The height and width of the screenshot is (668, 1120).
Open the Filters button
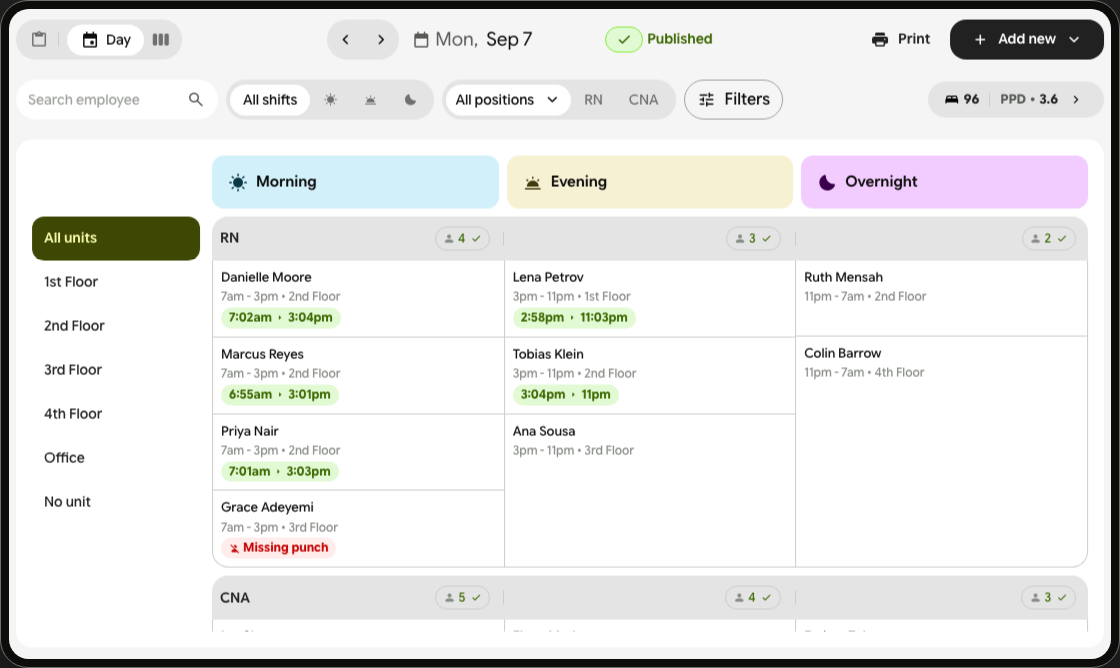click(x=734, y=99)
